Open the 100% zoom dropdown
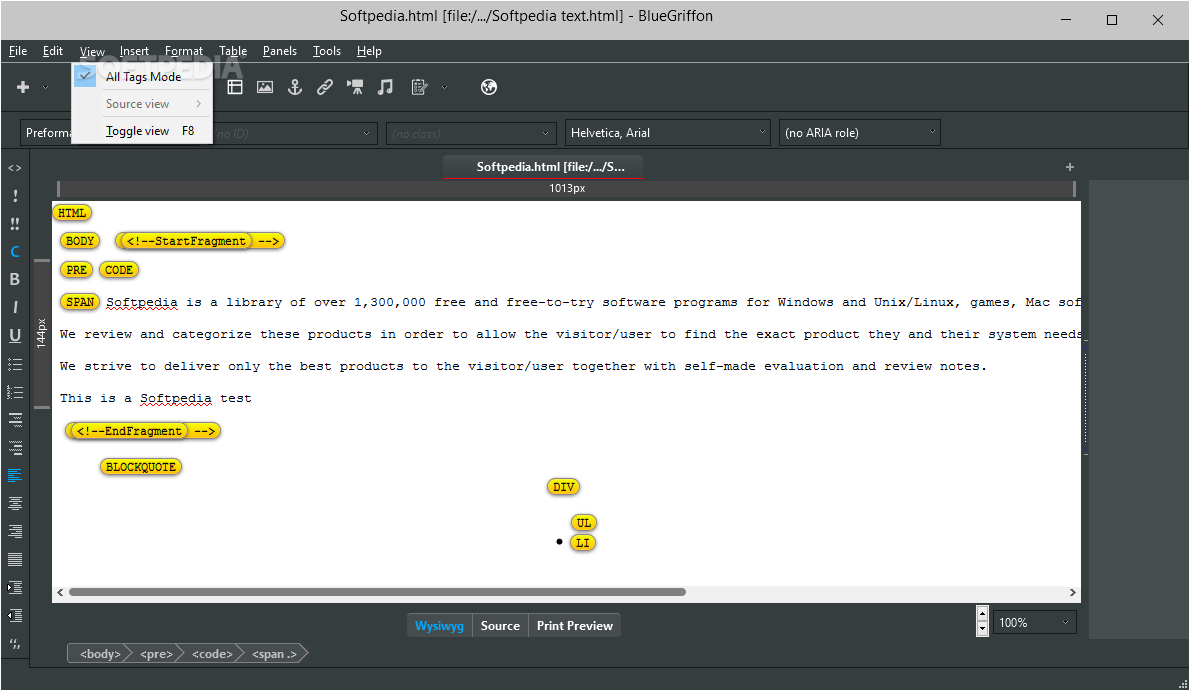Image resolution: width=1190 pixels, height=691 pixels. [x=1034, y=623]
